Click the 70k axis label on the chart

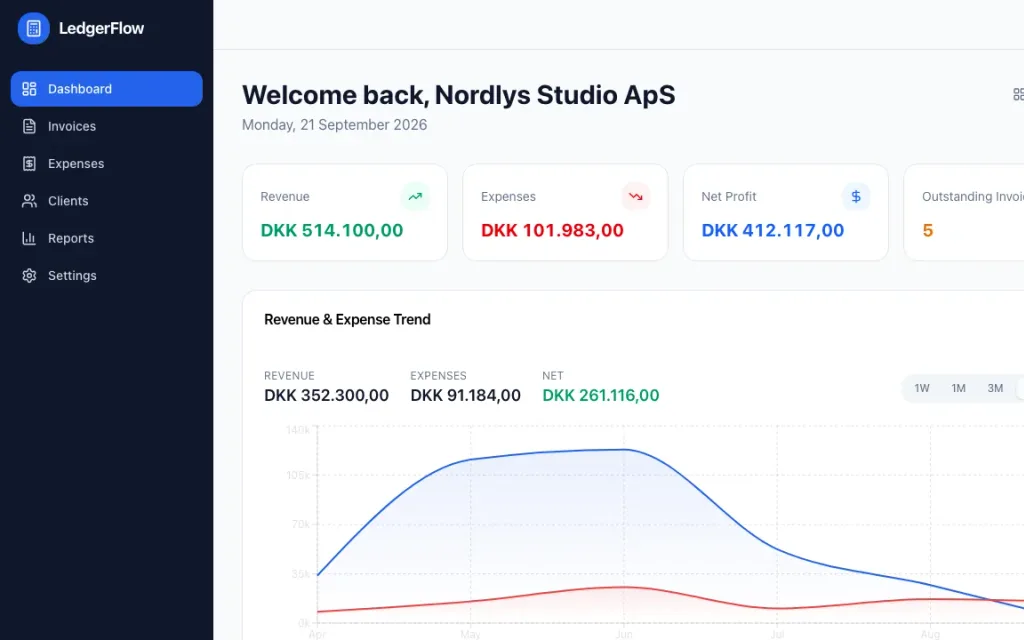[x=301, y=524]
